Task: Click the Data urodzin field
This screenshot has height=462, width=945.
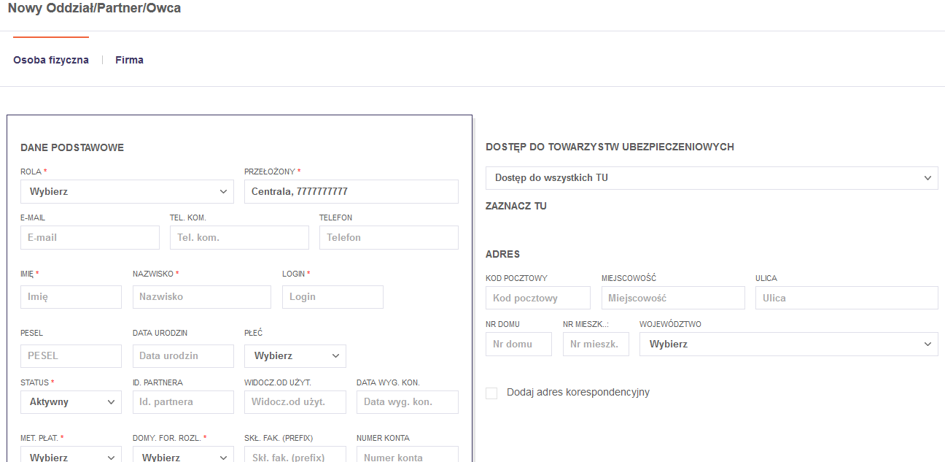Action: (183, 355)
